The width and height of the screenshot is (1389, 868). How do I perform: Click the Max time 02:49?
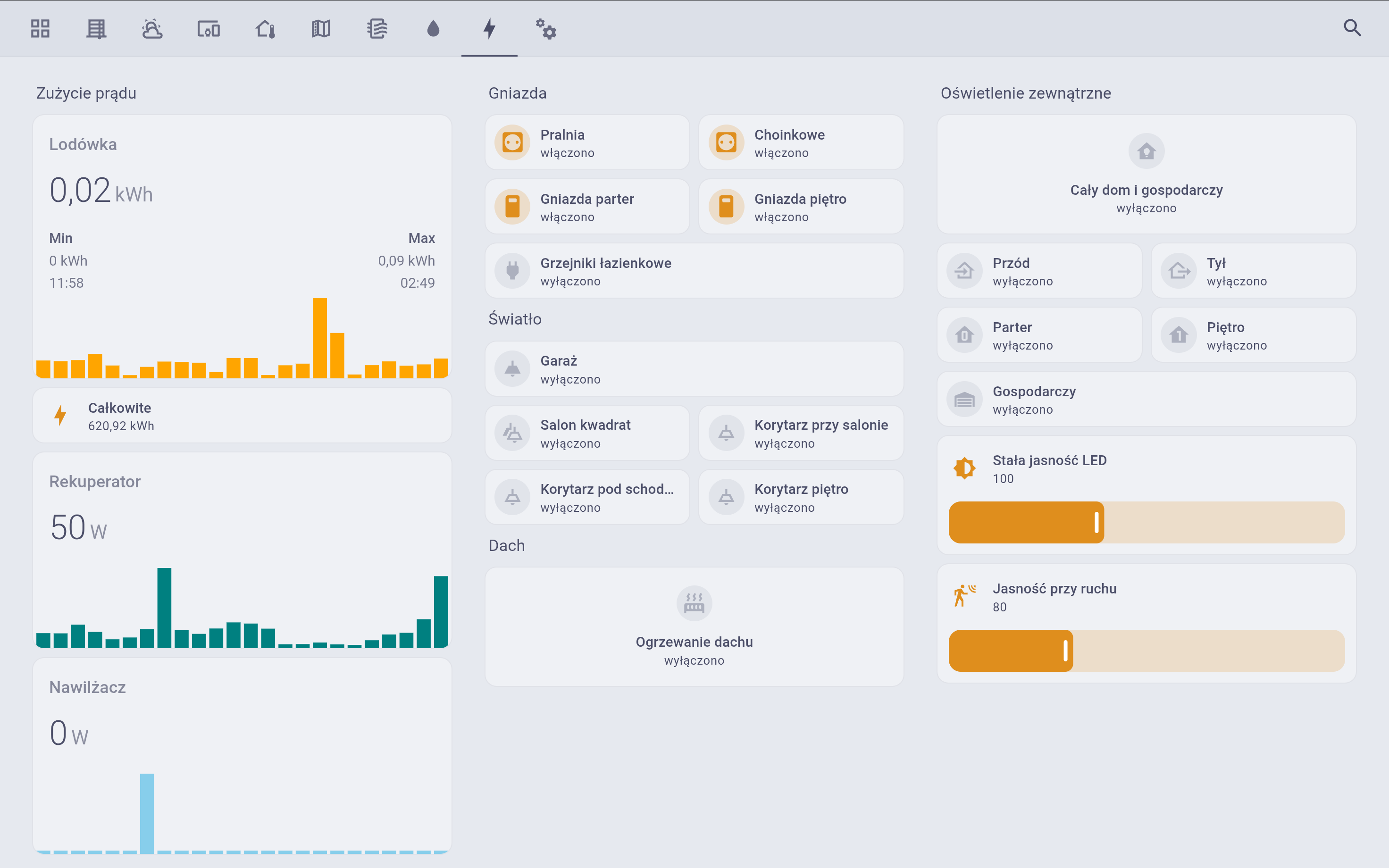tap(417, 283)
